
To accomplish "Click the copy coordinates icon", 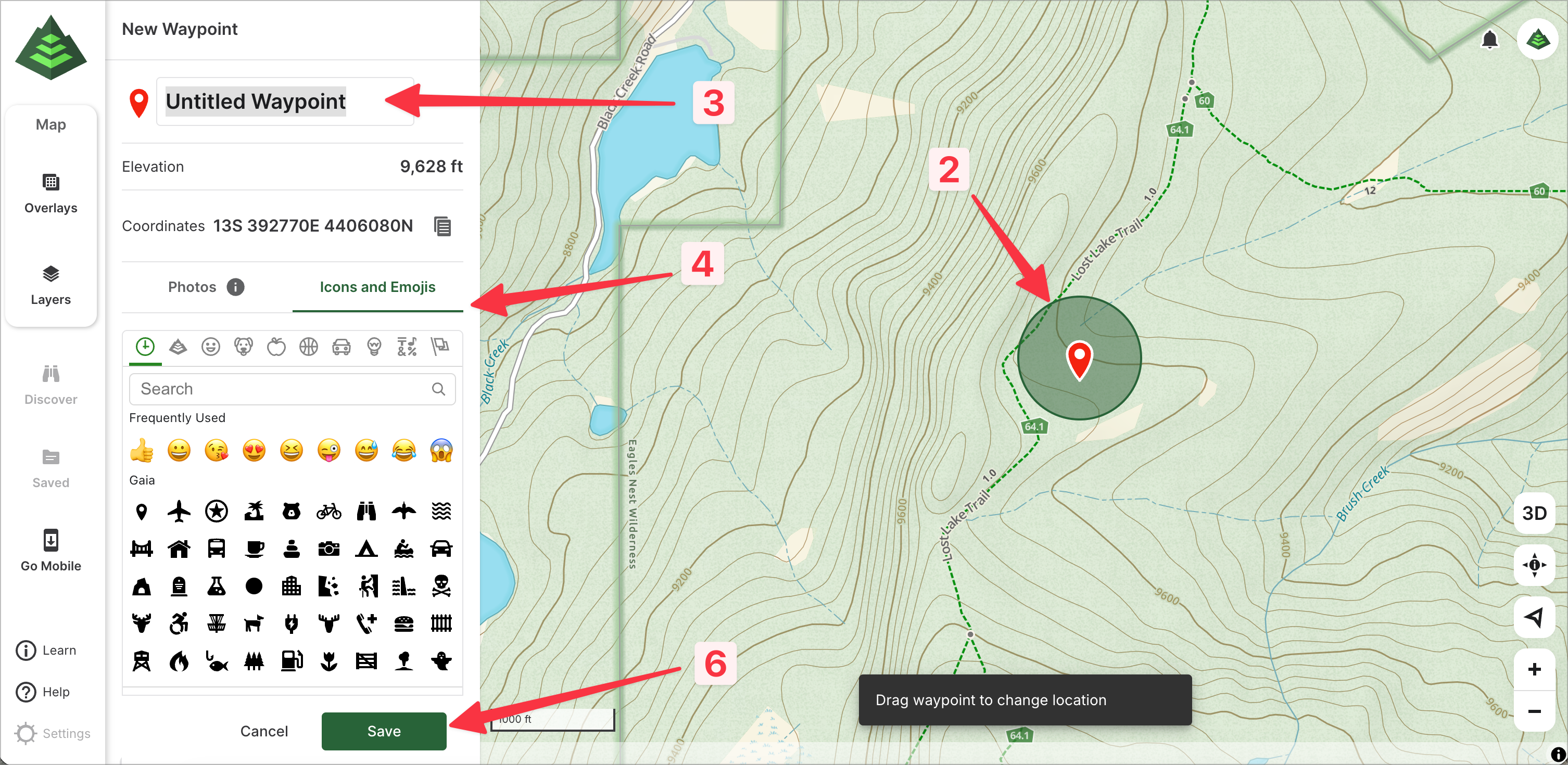I will click(442, 226).
